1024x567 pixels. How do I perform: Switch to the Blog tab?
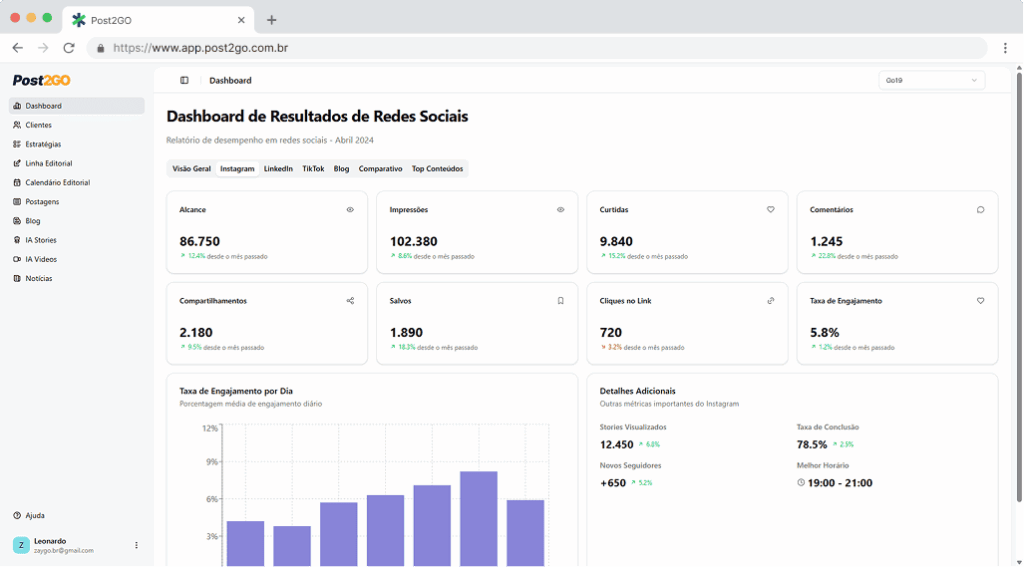[x=342, y=169]
